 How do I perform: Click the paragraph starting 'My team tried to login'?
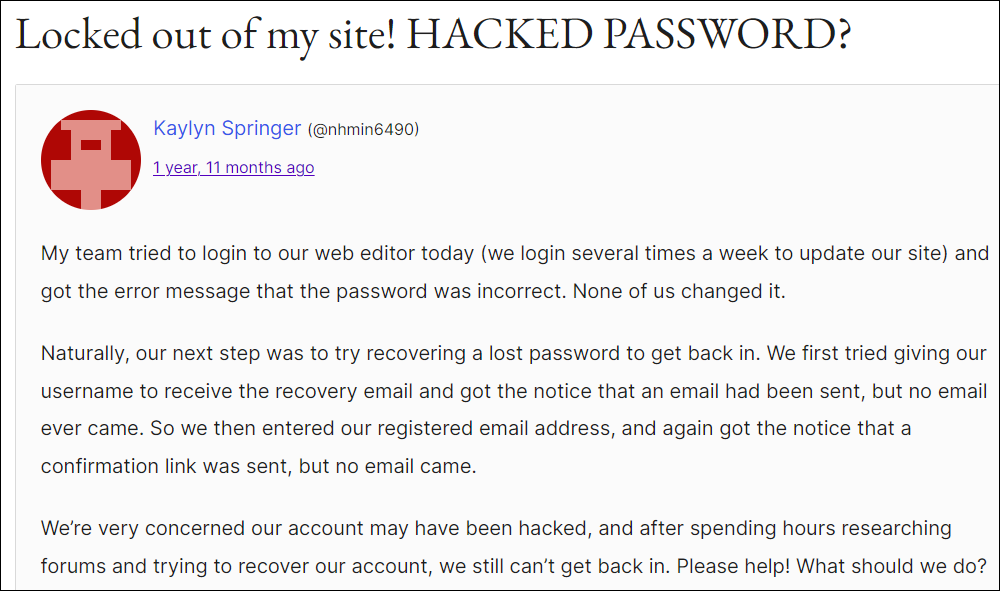[x=515, y=272]
